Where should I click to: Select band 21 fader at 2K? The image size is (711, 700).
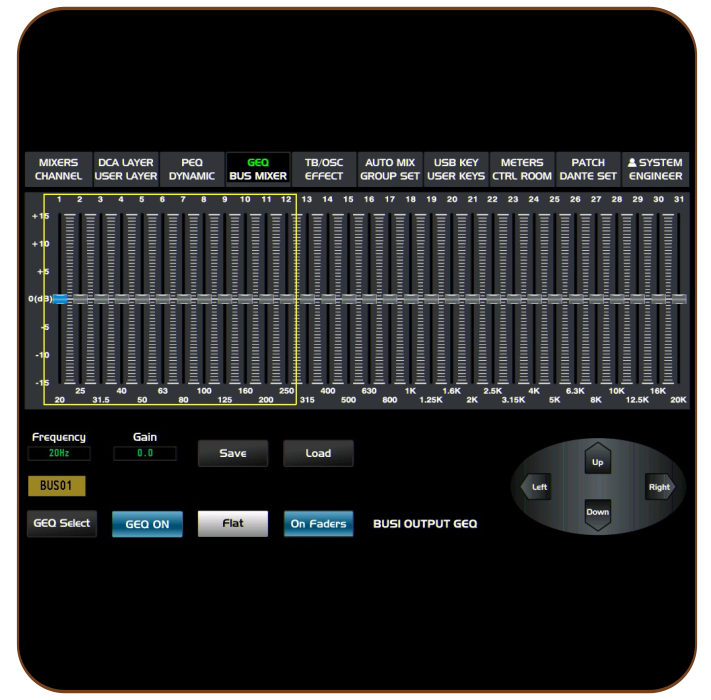tap(472, 299)
